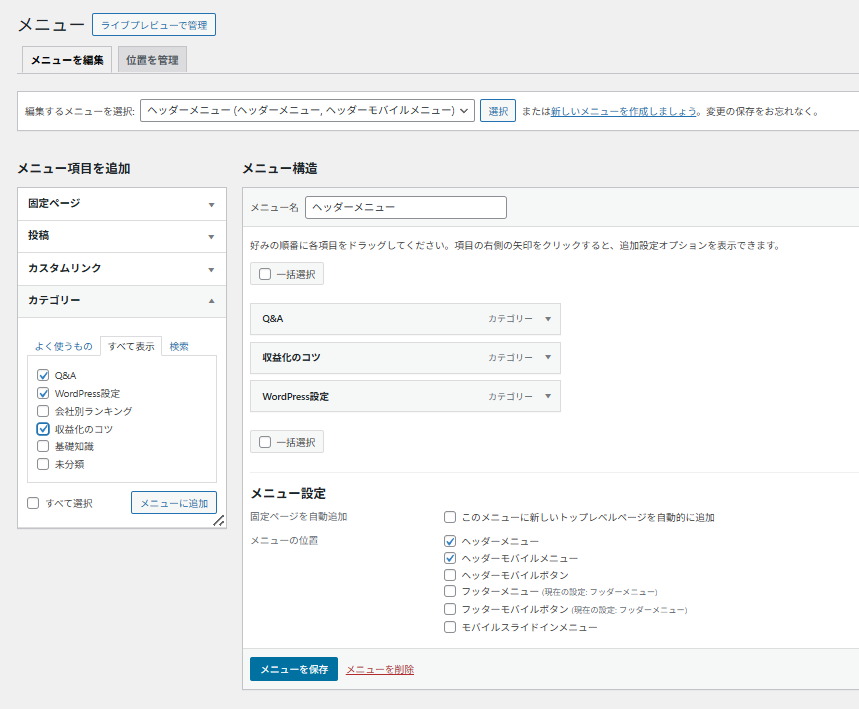Select the よく使うもの category tab
Image resolution: width=859 pixels, height=709 pixels.
point(63,346)
